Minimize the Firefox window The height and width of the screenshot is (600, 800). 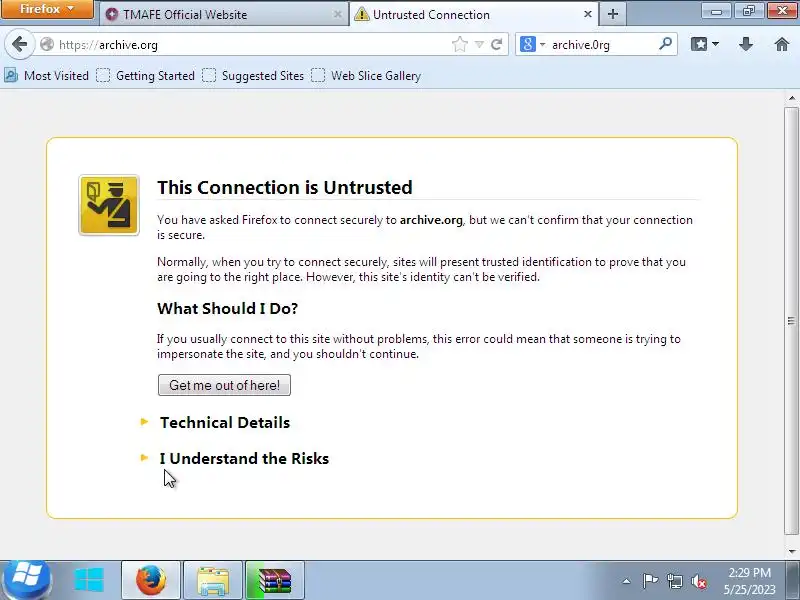(716, 10)
